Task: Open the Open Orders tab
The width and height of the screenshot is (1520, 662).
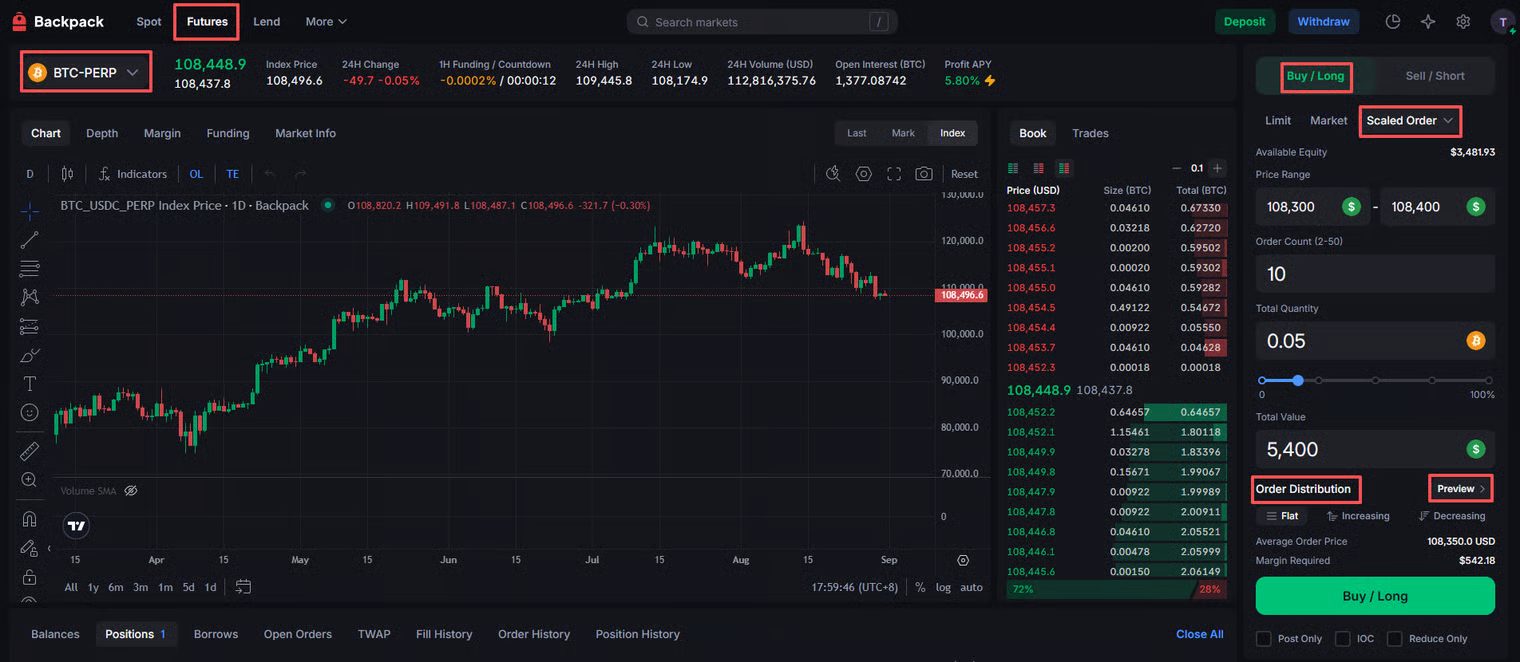Action: click(297, 634)
